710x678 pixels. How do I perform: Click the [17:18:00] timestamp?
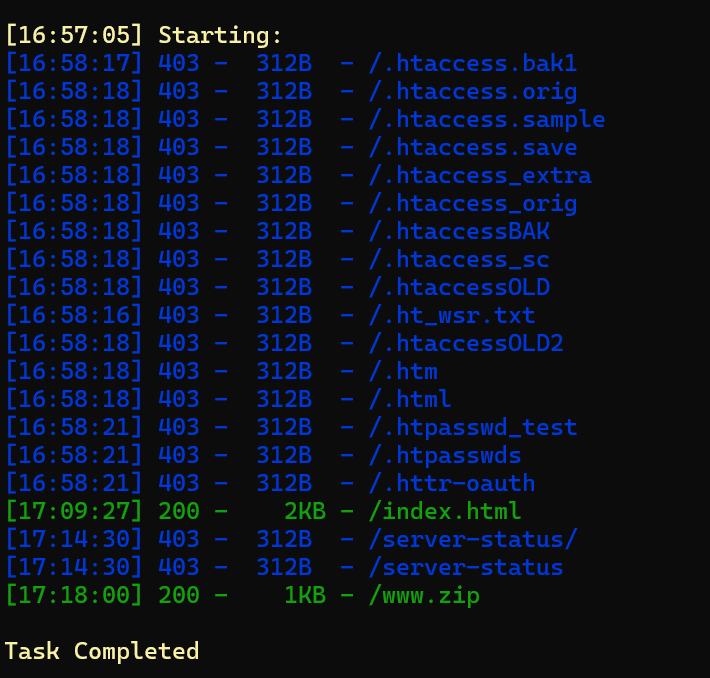click(75, 596)
